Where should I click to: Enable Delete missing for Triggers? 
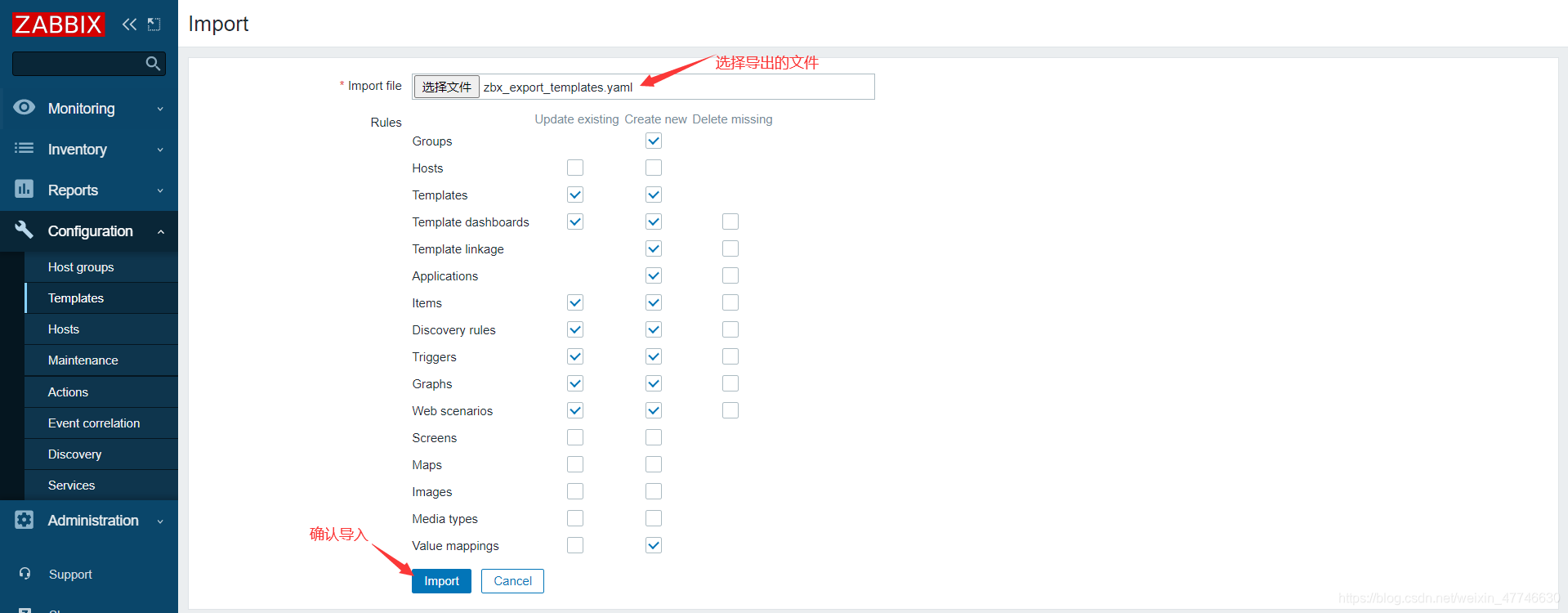click(x=730, y=356)
